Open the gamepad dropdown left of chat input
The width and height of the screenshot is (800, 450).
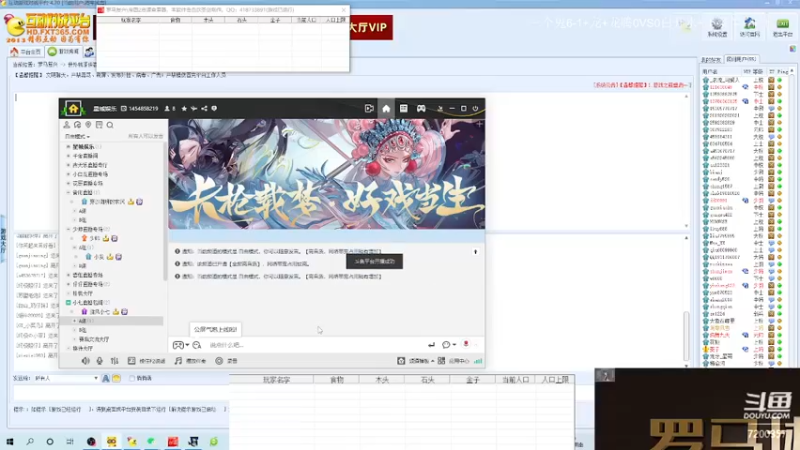180,345
